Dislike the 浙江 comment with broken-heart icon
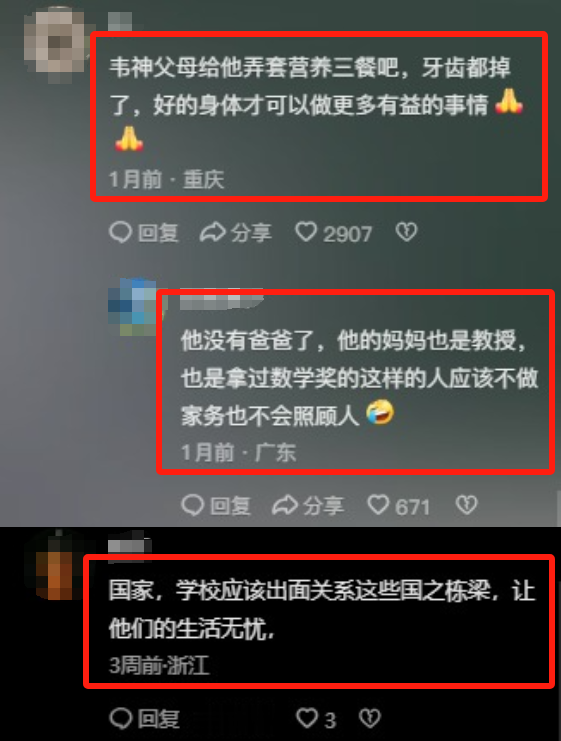The width and height of the screenshot is (561, 741). pyautogui.click(x=370, y=719)
